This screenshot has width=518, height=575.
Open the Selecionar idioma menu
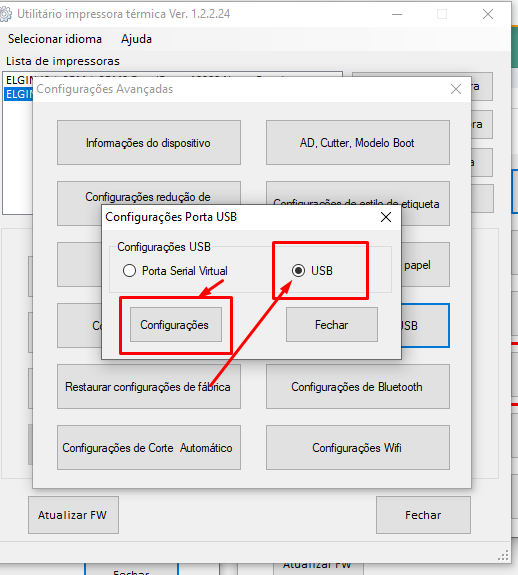55,39
